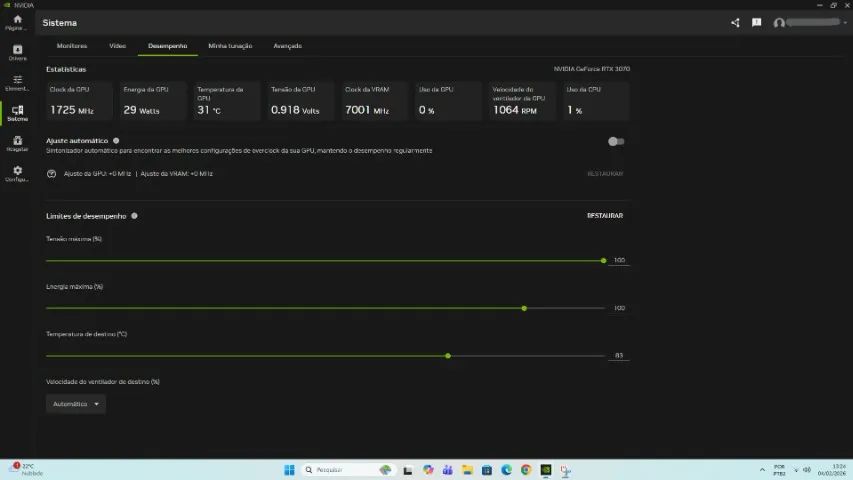Click the Uso da CPU 1 % card
The height and width of the screenshot is (480, 853).
pyautogui.click(x=596, y=101)
